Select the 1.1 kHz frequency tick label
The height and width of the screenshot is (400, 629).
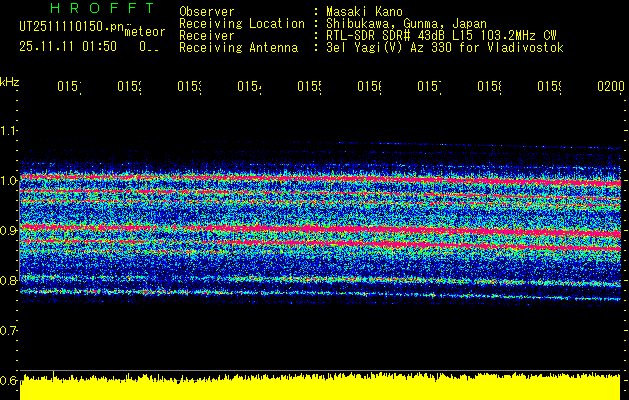tap(9, 131)
